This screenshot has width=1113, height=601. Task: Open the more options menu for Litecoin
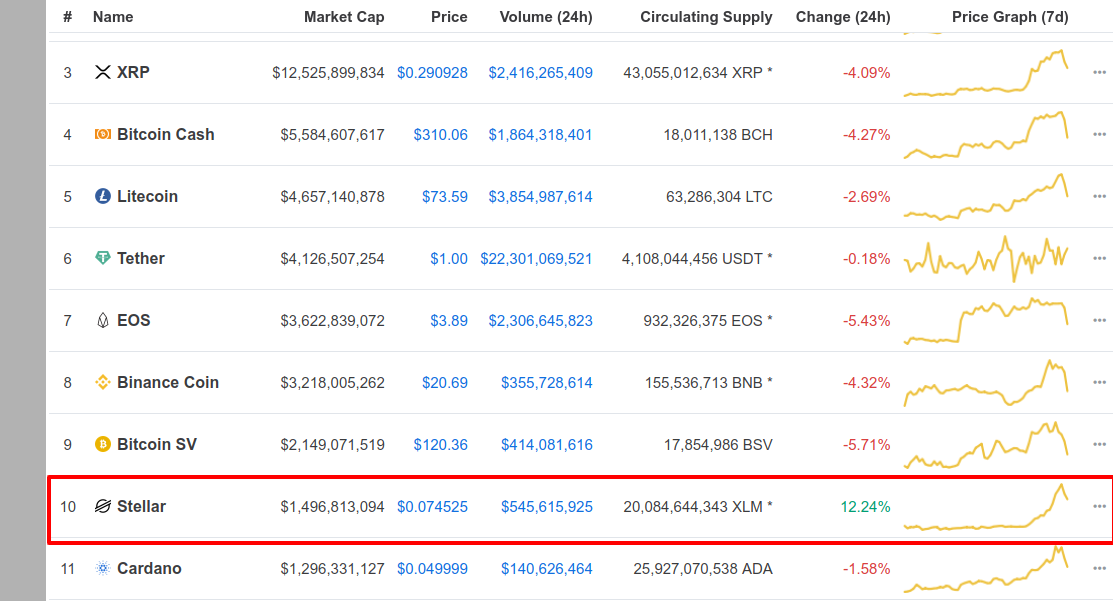pos(1100,196)
